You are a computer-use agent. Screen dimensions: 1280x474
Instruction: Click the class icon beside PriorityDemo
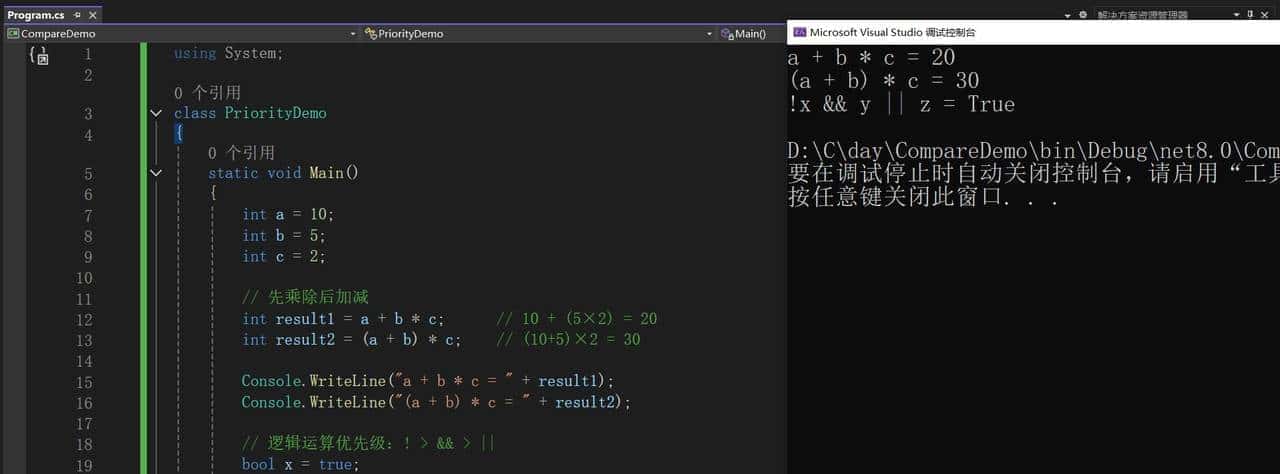coord(370,34)
